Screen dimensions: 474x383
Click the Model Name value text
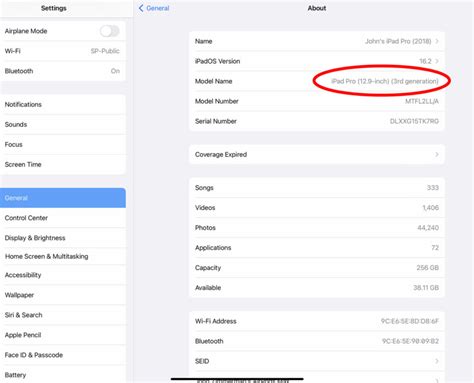tap(385, 81)
